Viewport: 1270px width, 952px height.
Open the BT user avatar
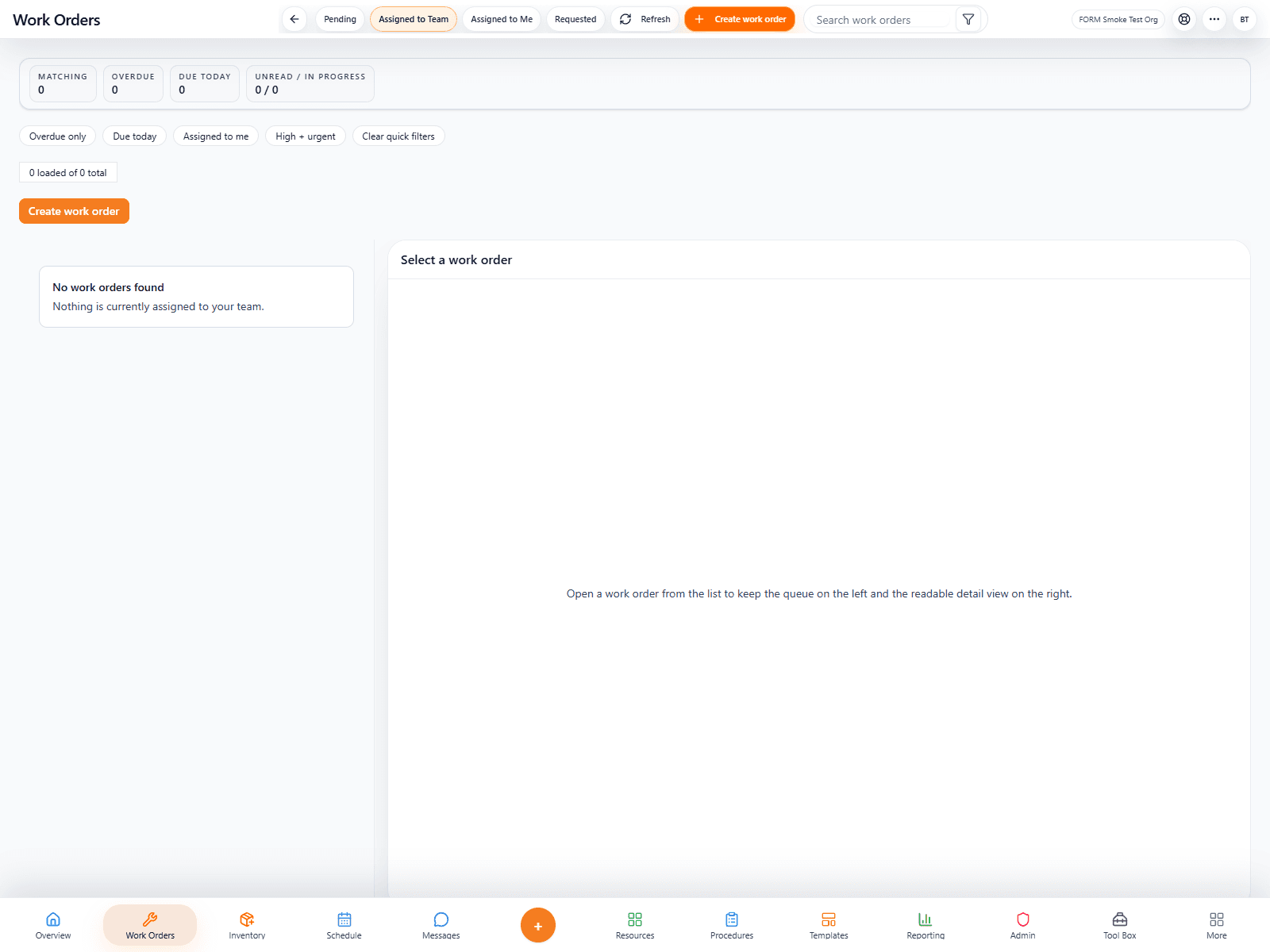[x=1245, y=19]
